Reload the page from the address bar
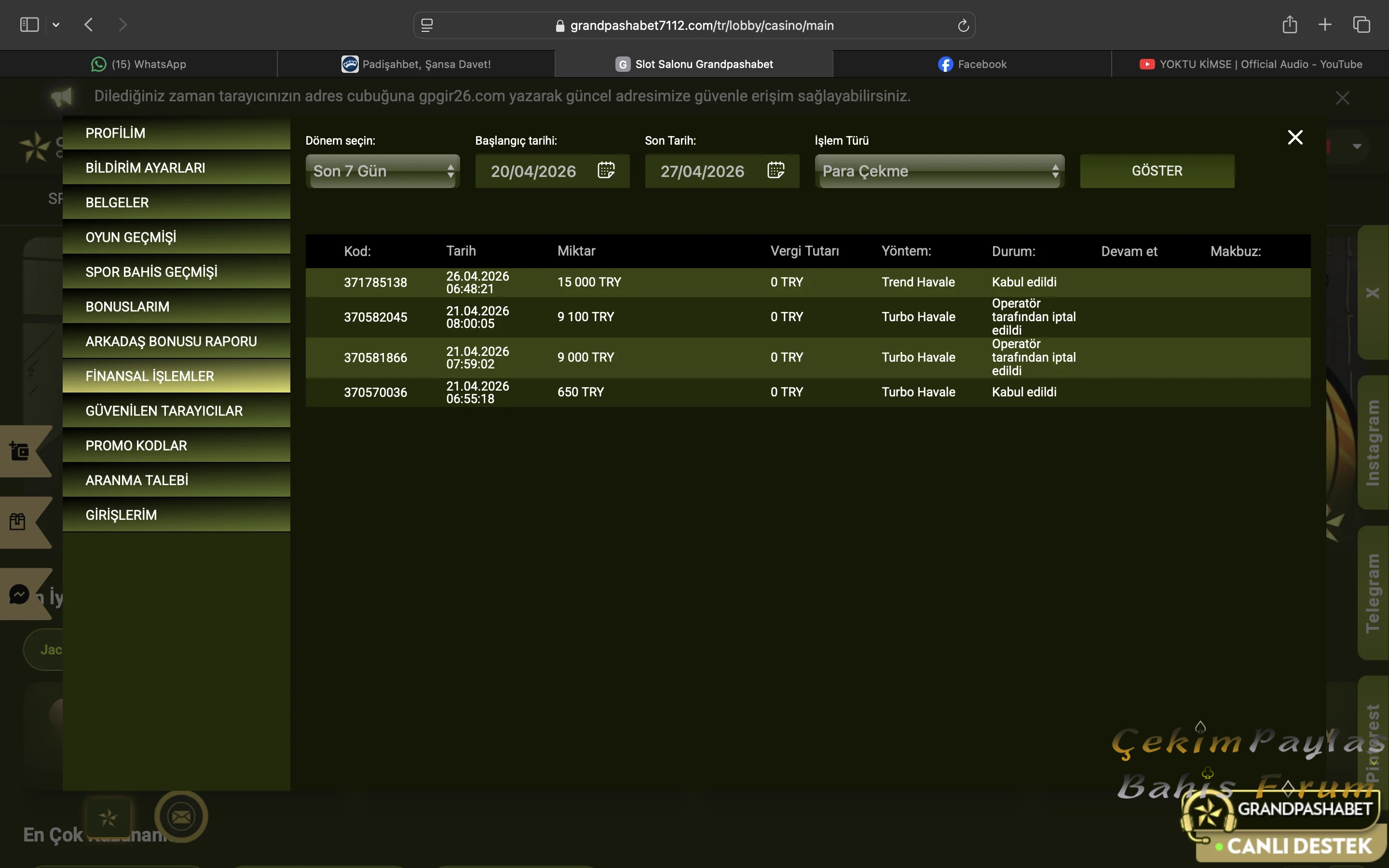The image size is (1389, 868). [x=963, y=25]
